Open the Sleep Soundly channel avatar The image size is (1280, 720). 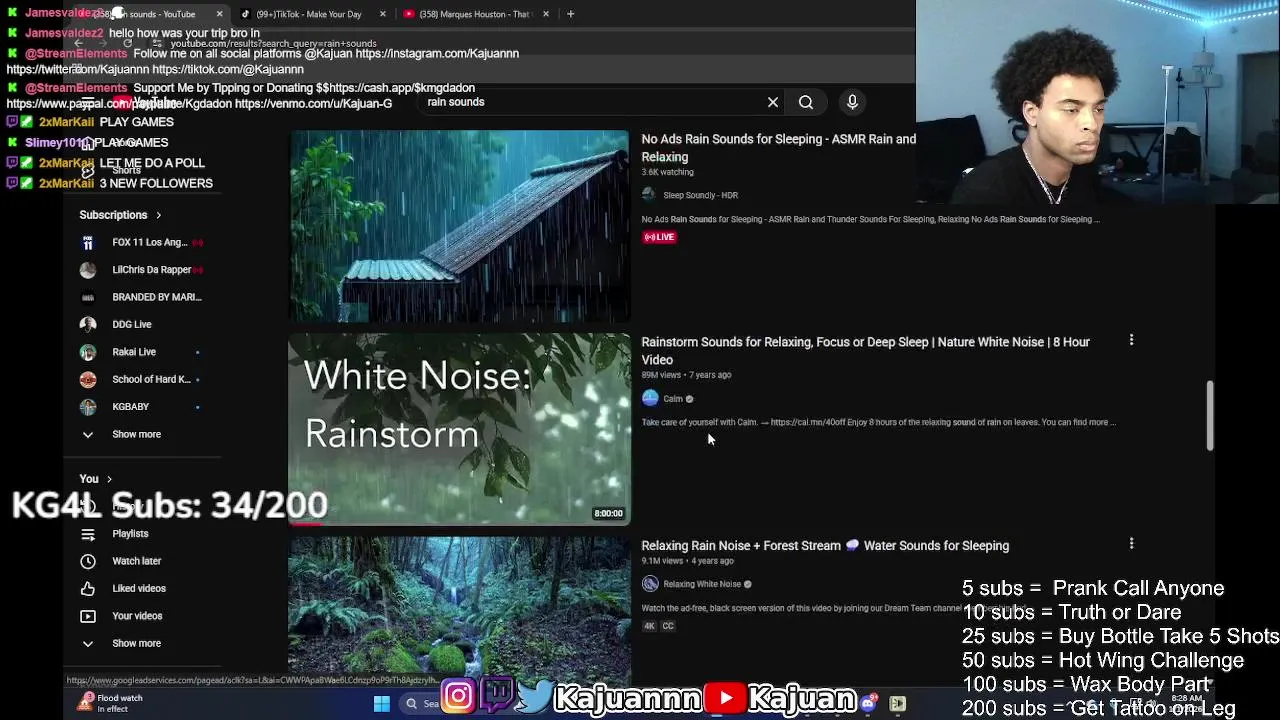(649, 195)
